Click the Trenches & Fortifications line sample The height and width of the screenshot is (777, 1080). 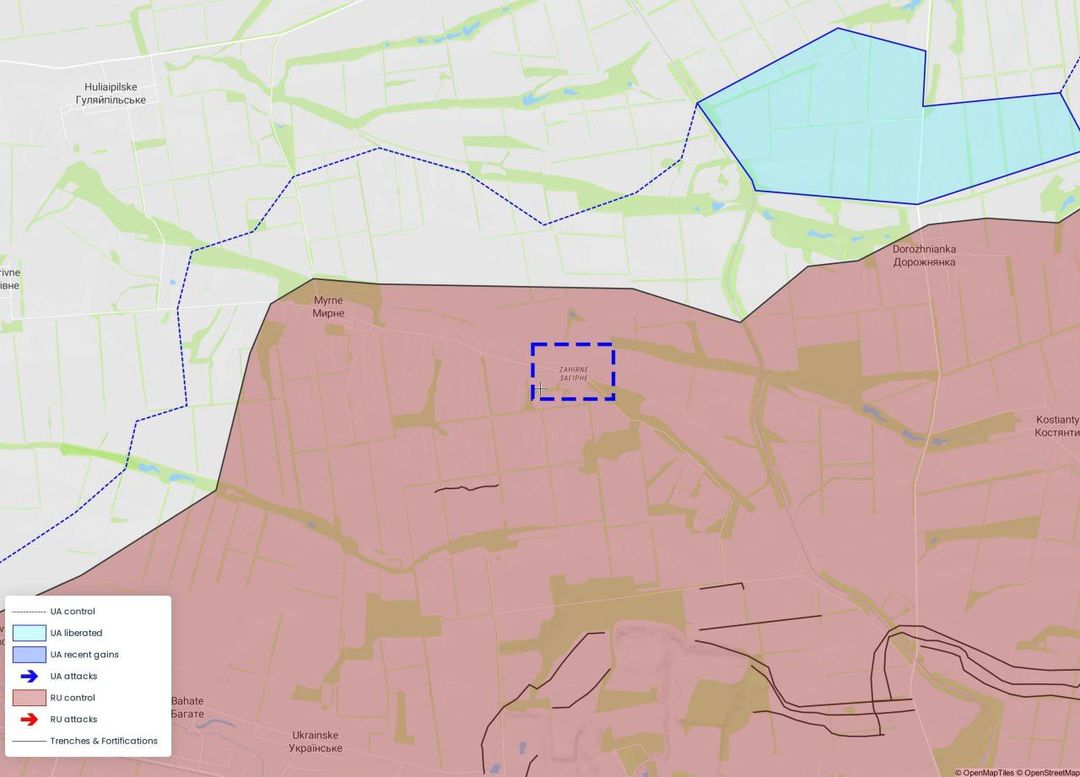coord(29,741)
